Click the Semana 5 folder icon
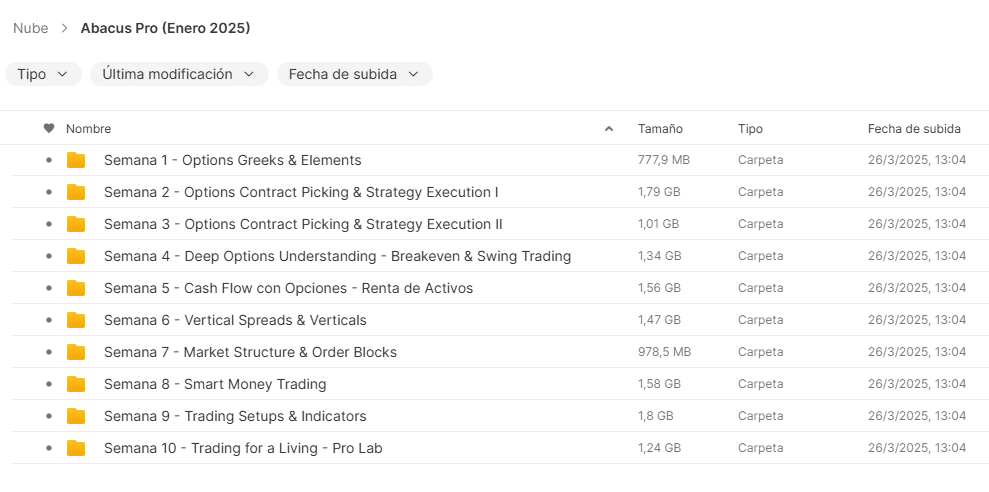 [76, 288]
